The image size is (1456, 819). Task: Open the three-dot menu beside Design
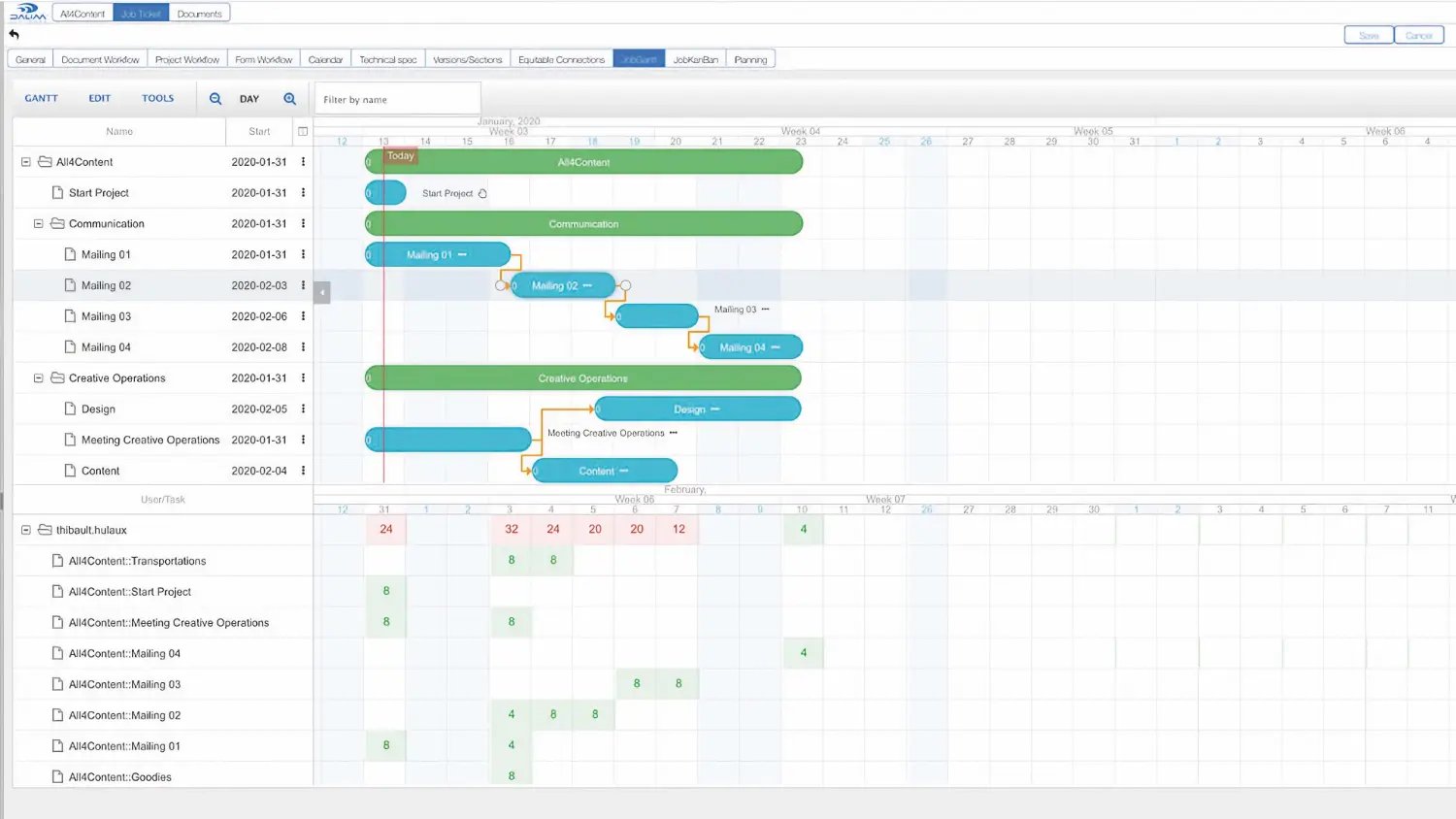(x=304, y=409)
